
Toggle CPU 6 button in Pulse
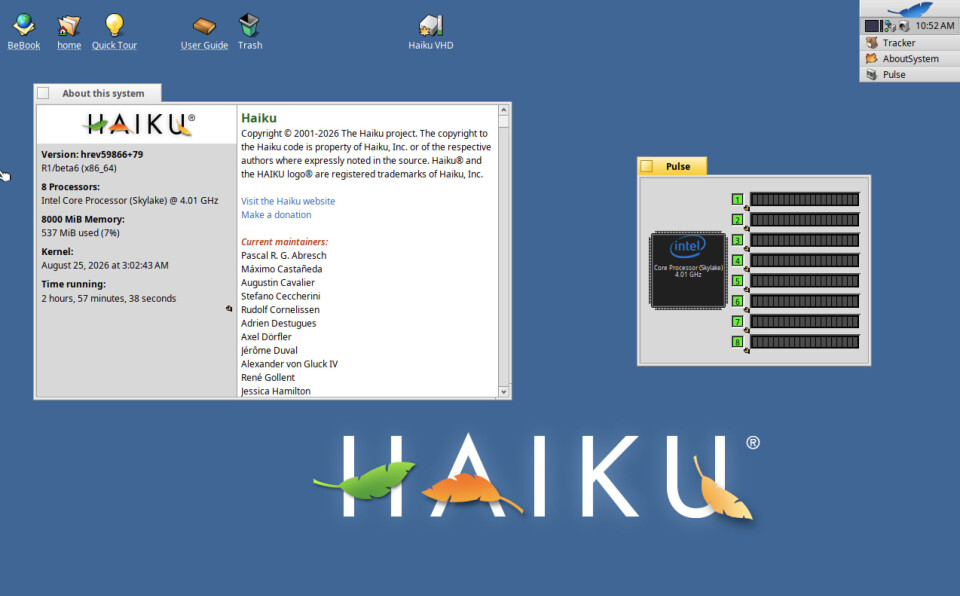[x=737, y=301]
